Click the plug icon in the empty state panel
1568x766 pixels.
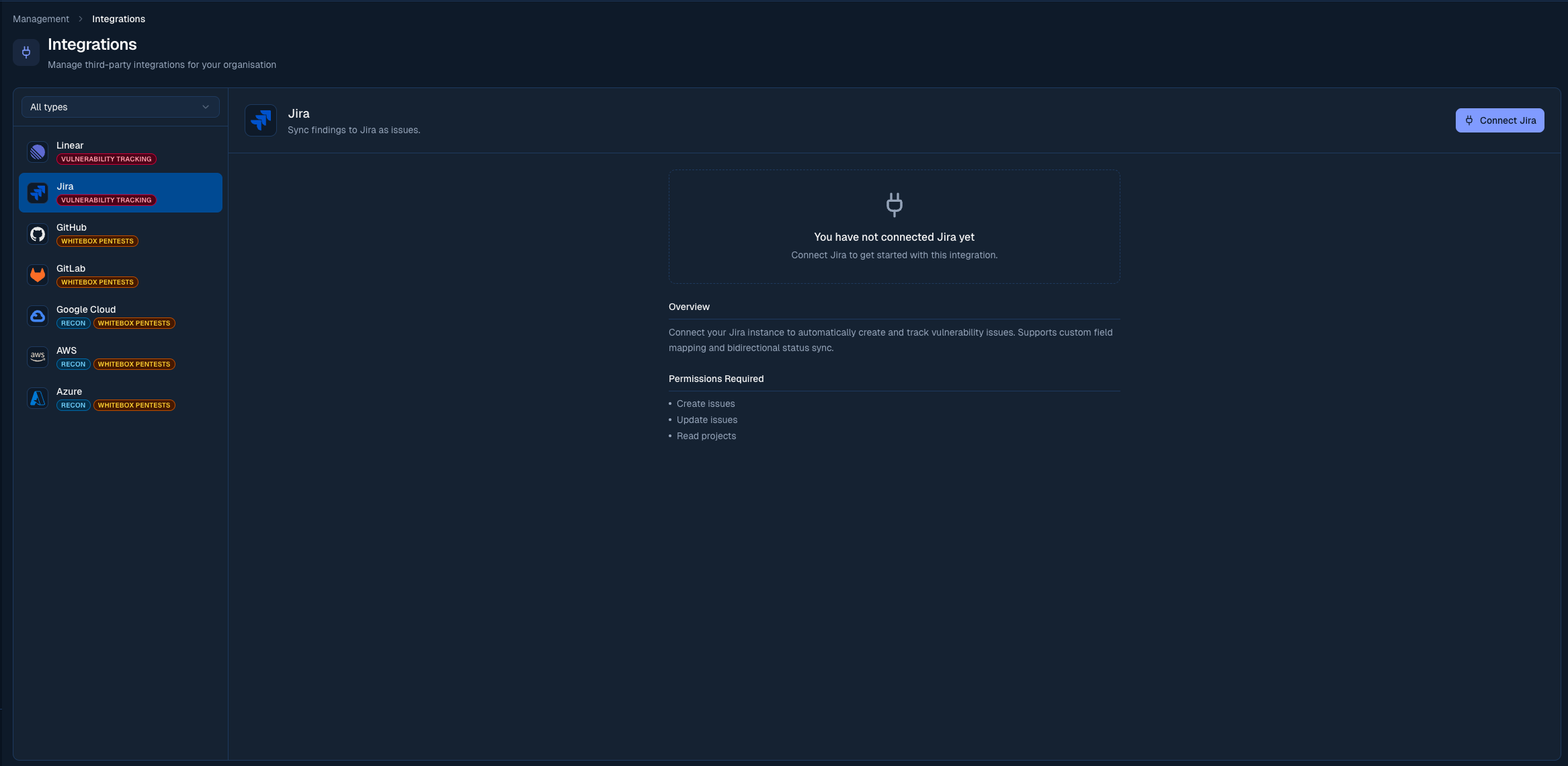[x=894, y=204]
